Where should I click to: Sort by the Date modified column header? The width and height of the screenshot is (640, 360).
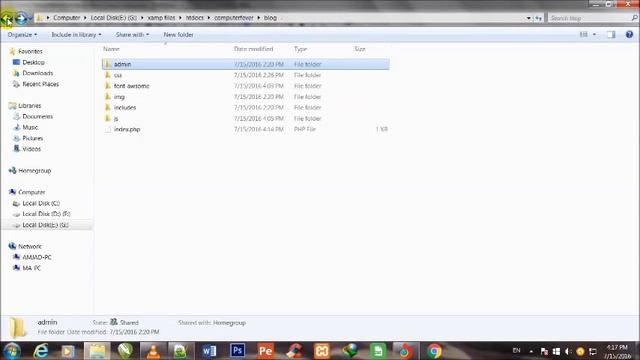253,49
